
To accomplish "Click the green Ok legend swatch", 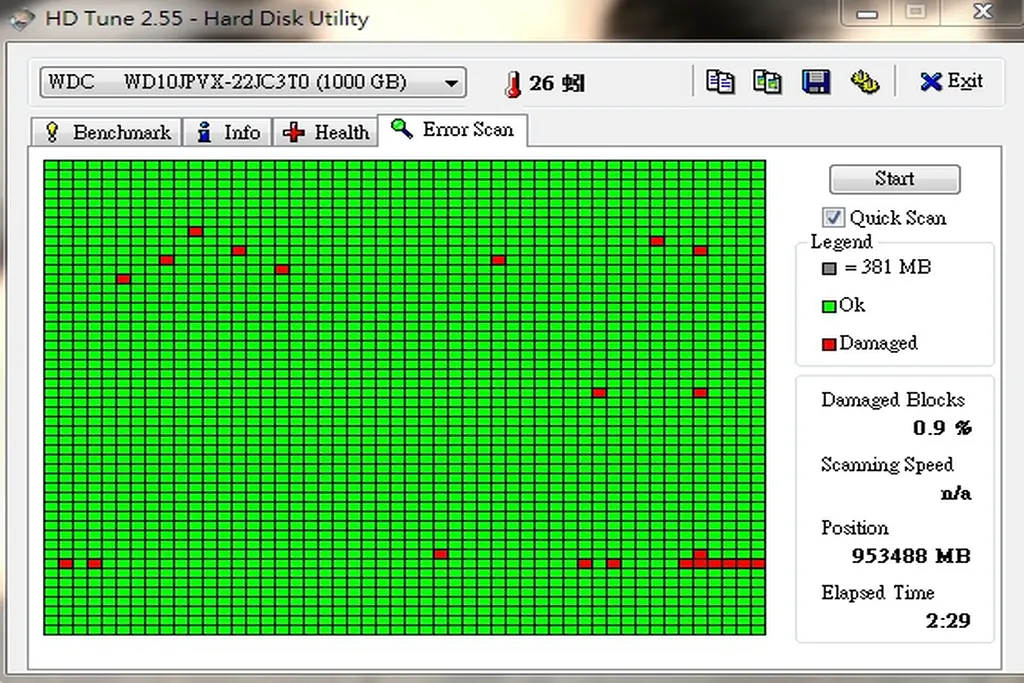I will pos(828,306).
